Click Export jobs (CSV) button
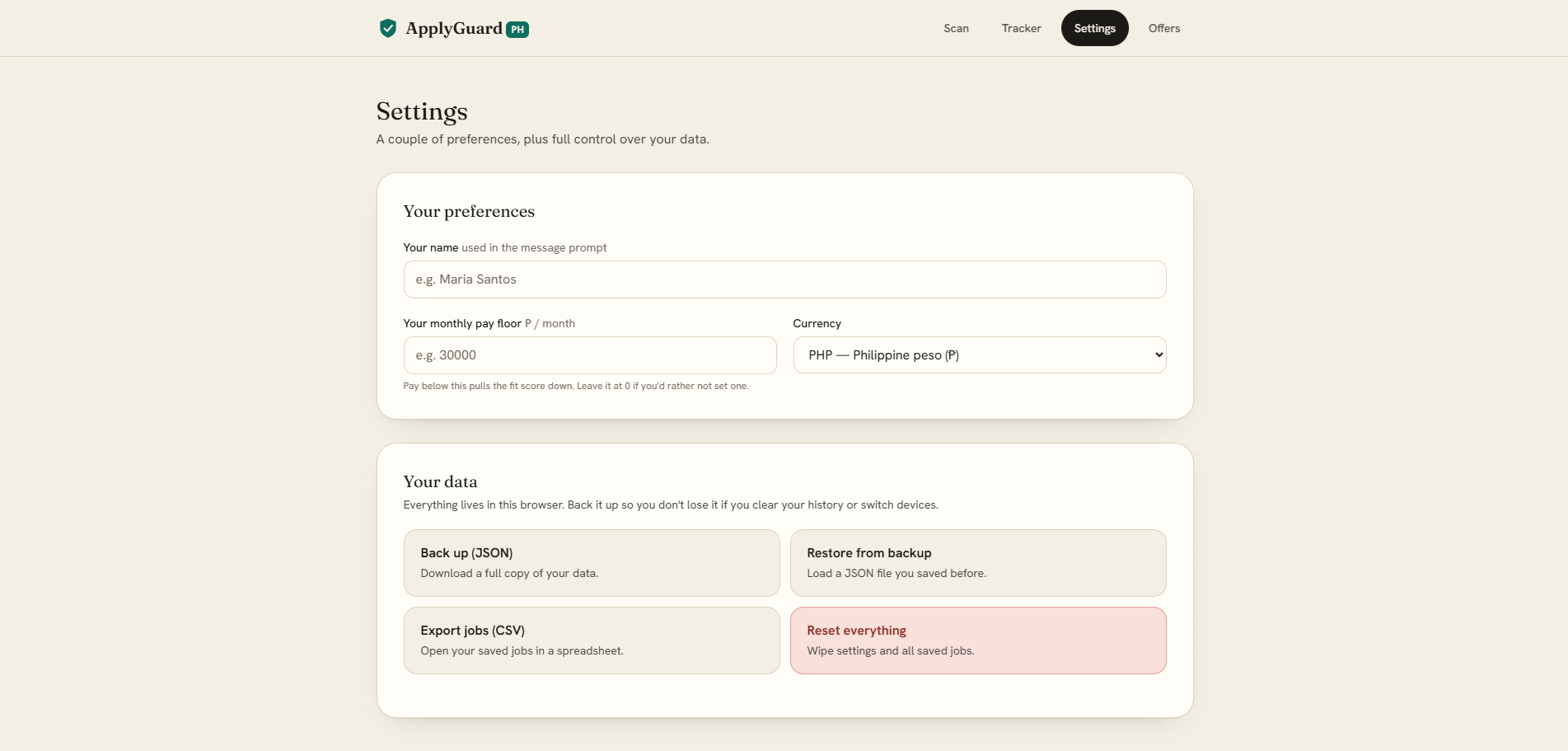 (x=592, y=641)
